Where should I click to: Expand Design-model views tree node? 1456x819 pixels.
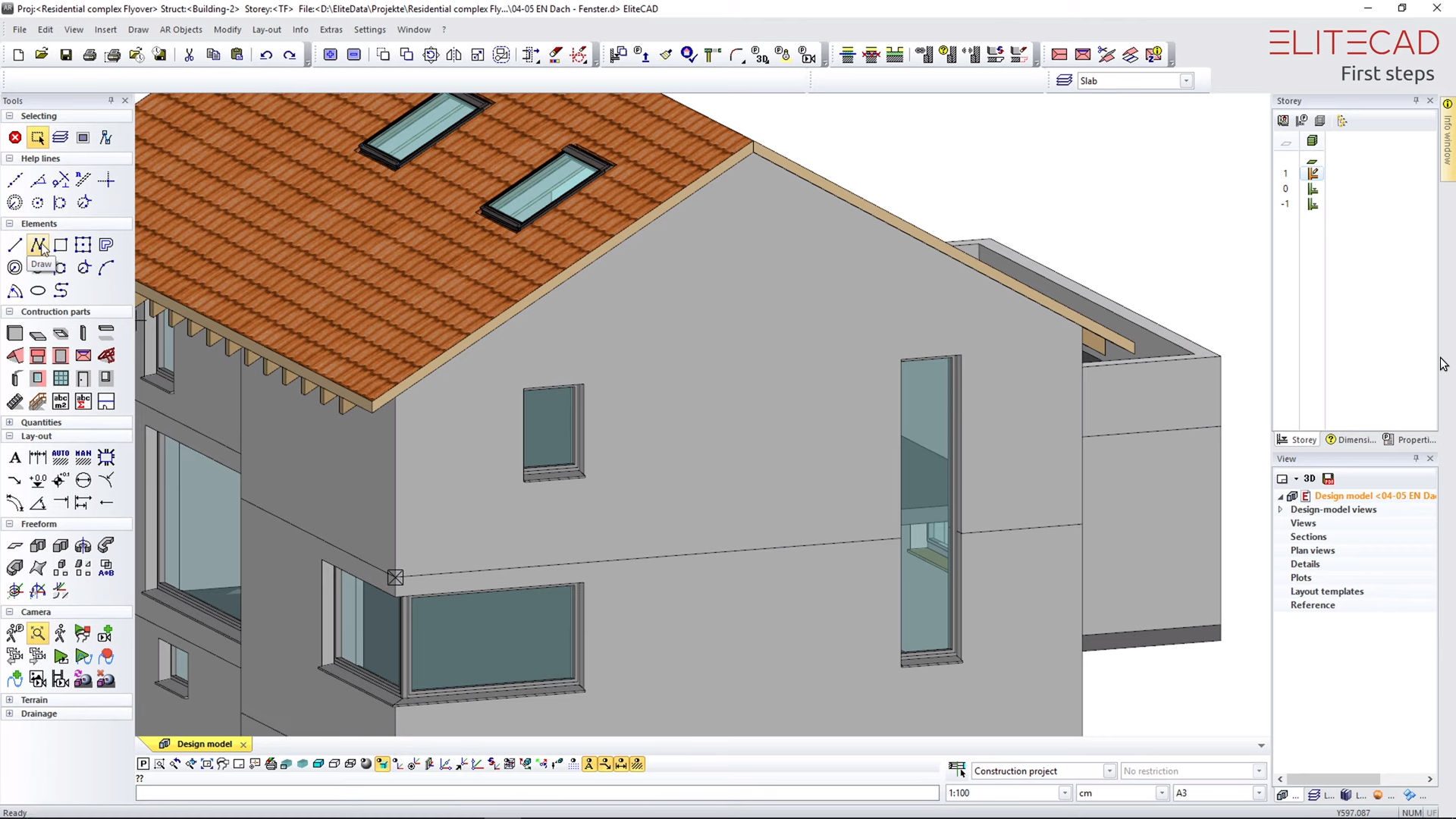(1280, 510)
